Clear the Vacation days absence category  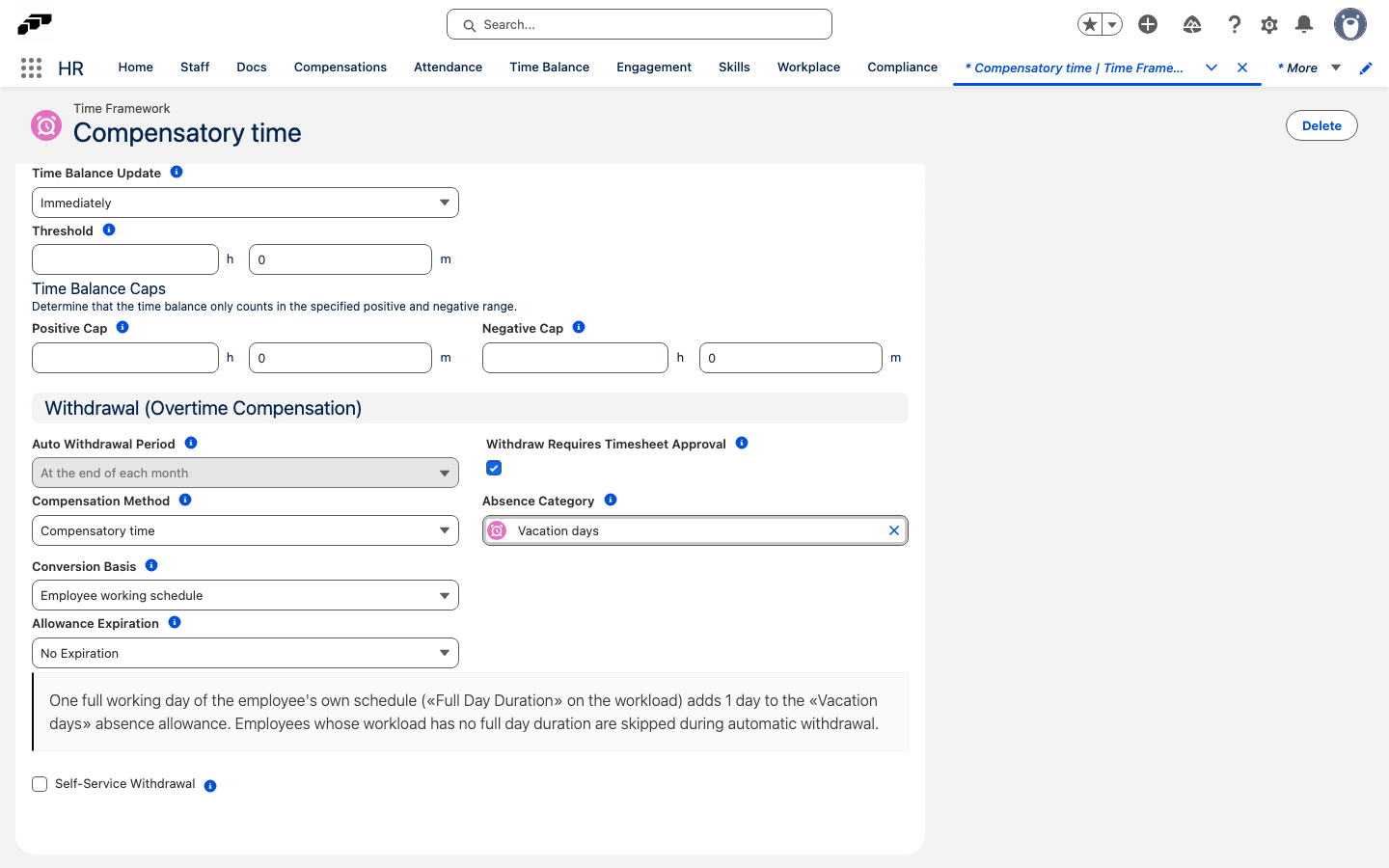coord(894,530)
